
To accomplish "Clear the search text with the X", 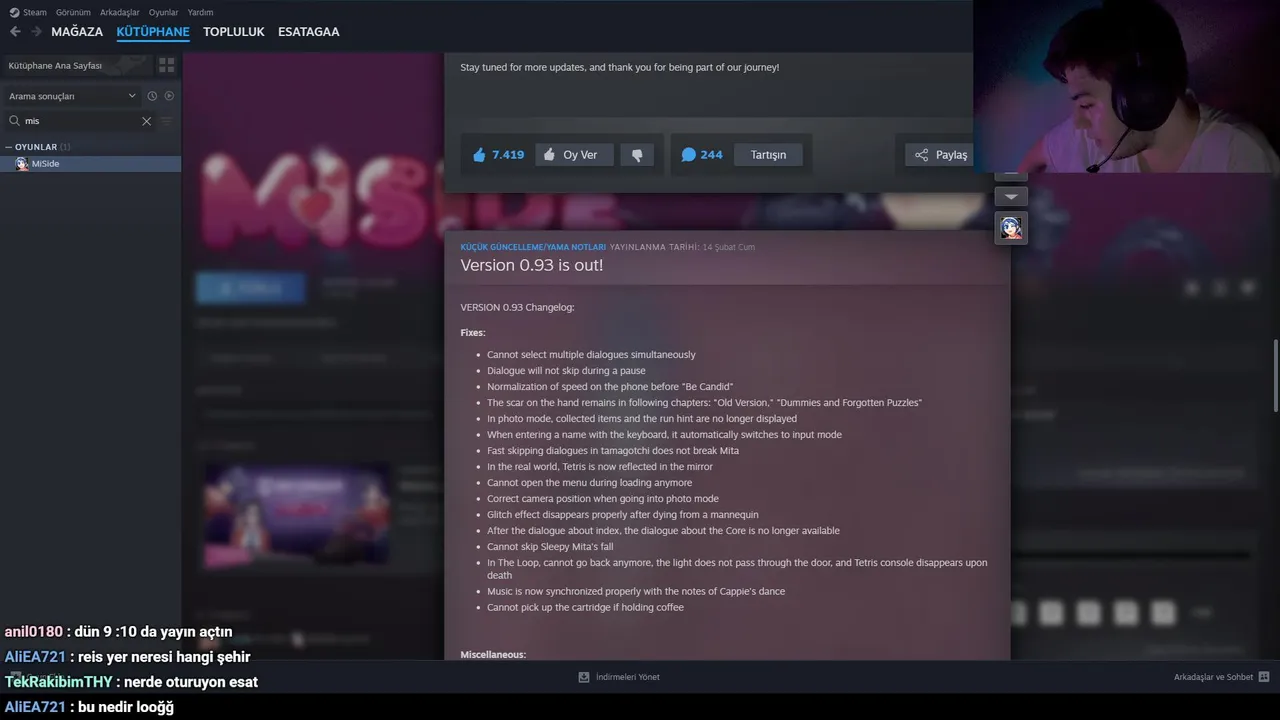I will pyautogui.click(x=146, y=121).
